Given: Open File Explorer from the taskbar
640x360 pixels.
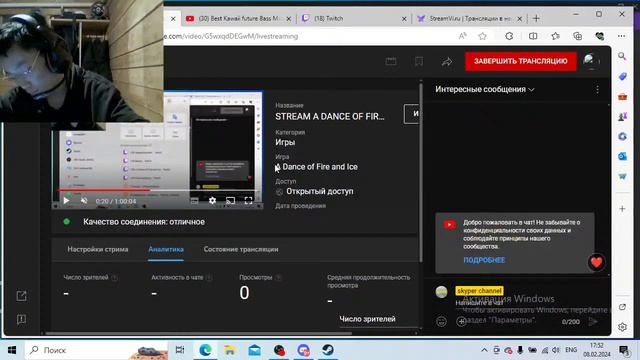Looking at the screenshot, I should click(x=230, y=350).
